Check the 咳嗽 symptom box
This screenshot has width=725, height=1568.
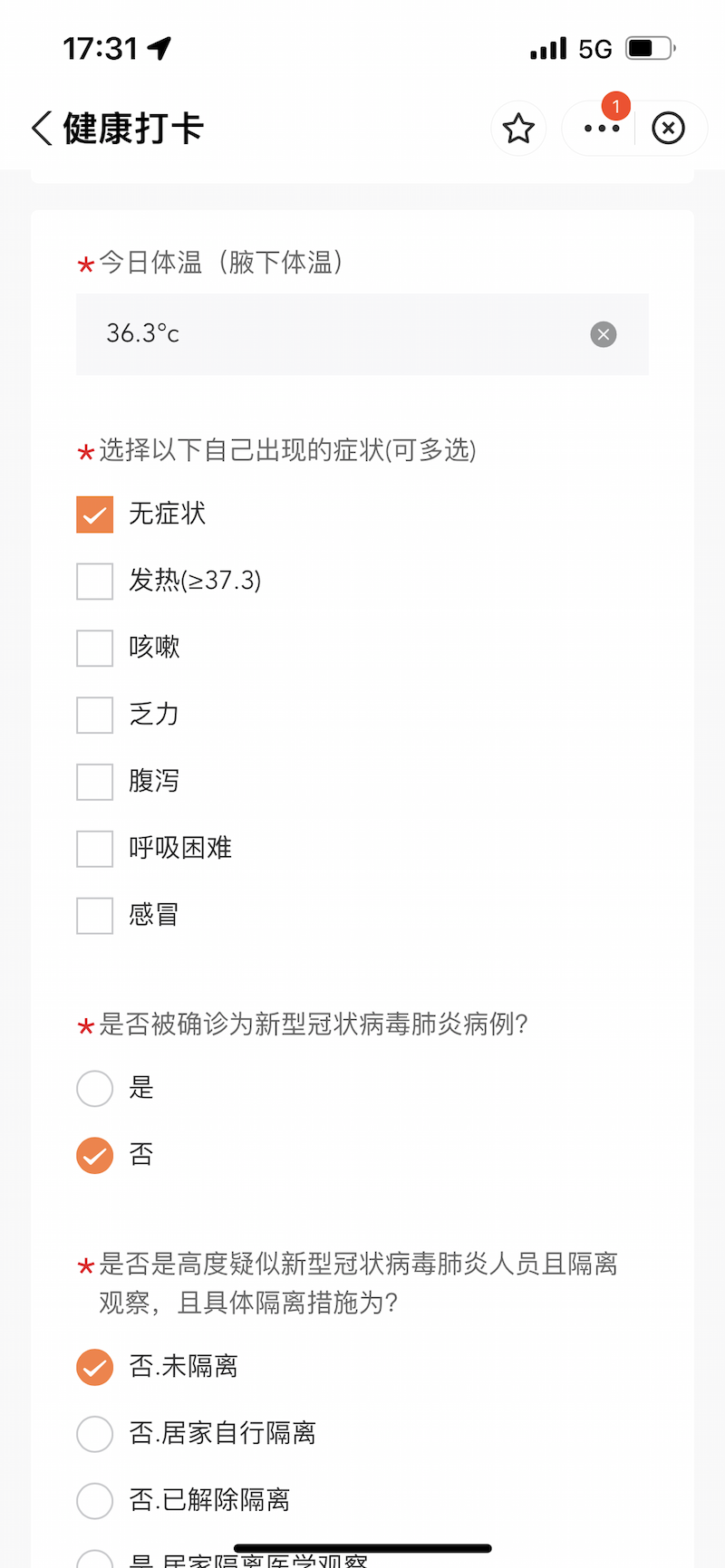95,649
